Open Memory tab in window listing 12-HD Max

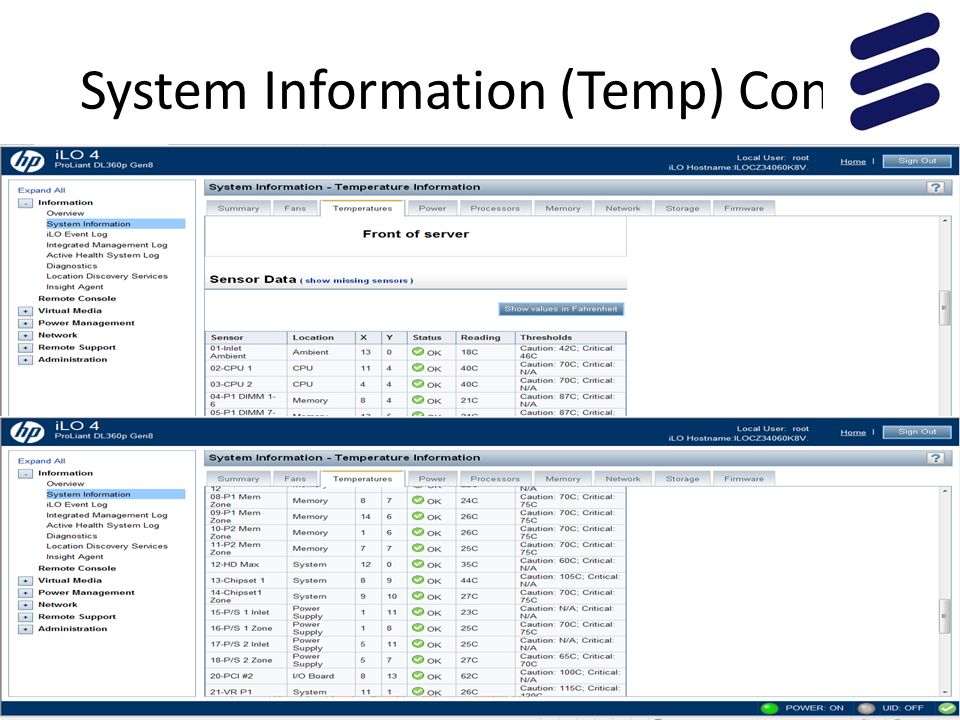pyautogui.click(x=563, y=479)
